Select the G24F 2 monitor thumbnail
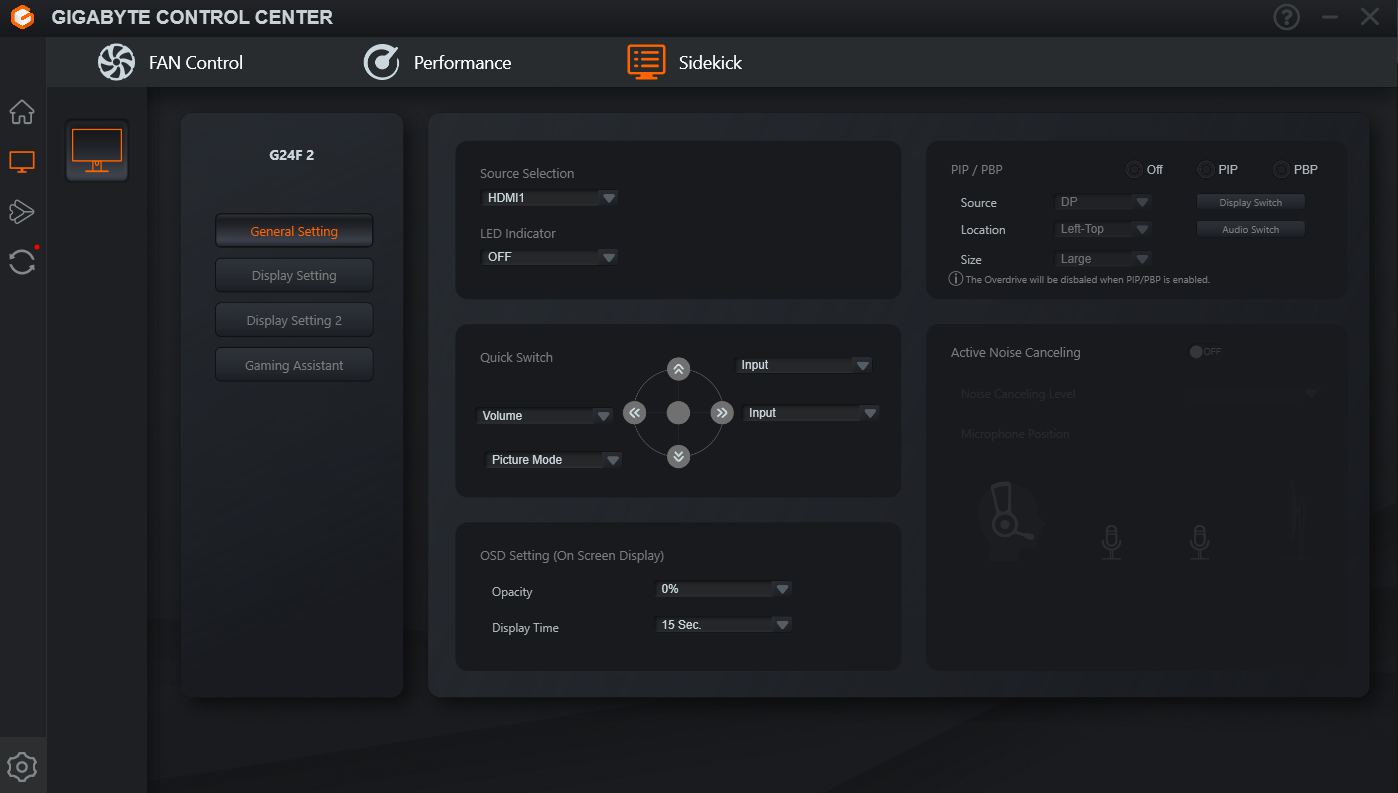Image resolution: width=1398 pixels, height=793 pixels. [x=97, y=151]
